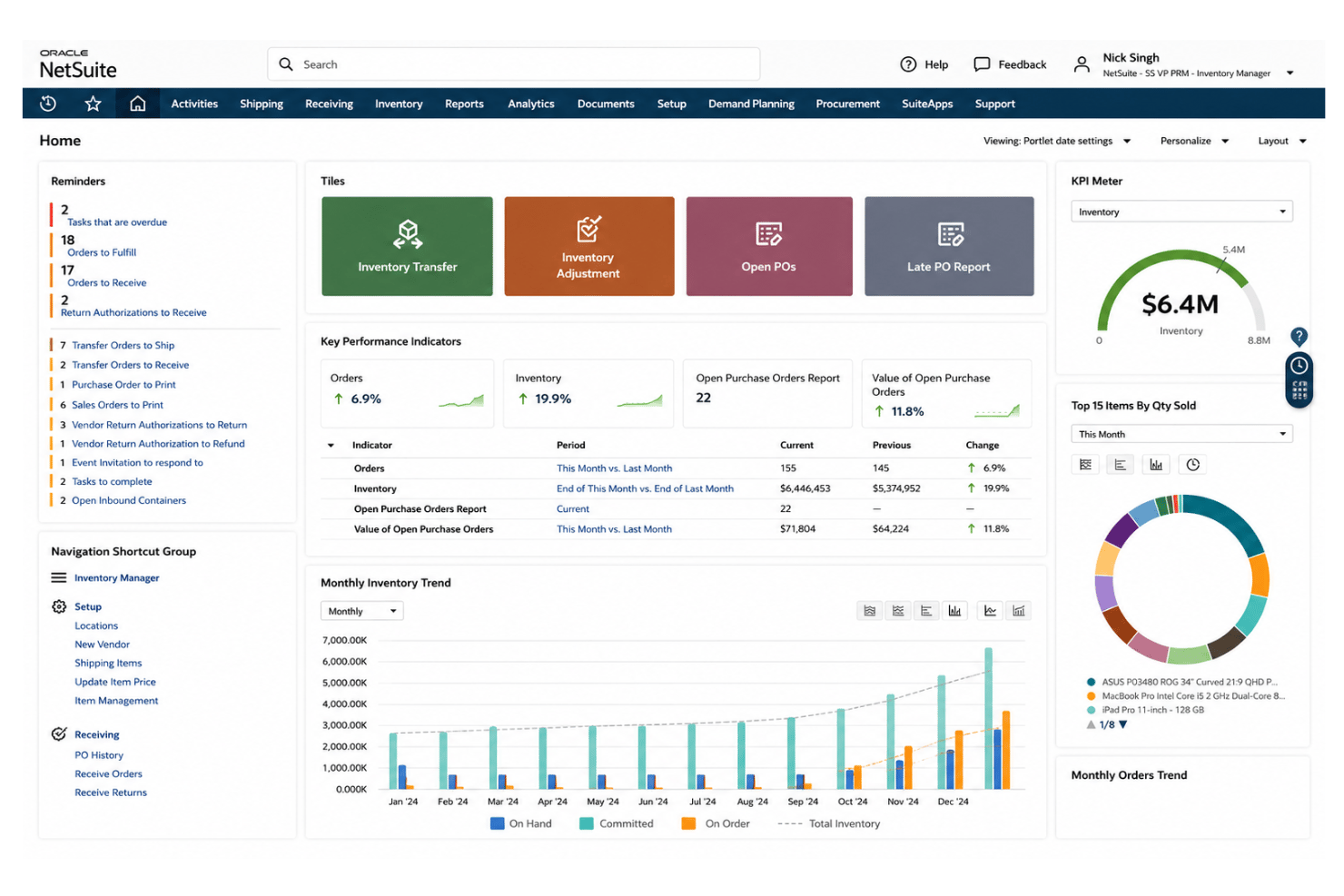Screen dimensions: 1344x896
Task: Switch Monthly Inventory Trend to stacked area chart
Action: [870, 611]
